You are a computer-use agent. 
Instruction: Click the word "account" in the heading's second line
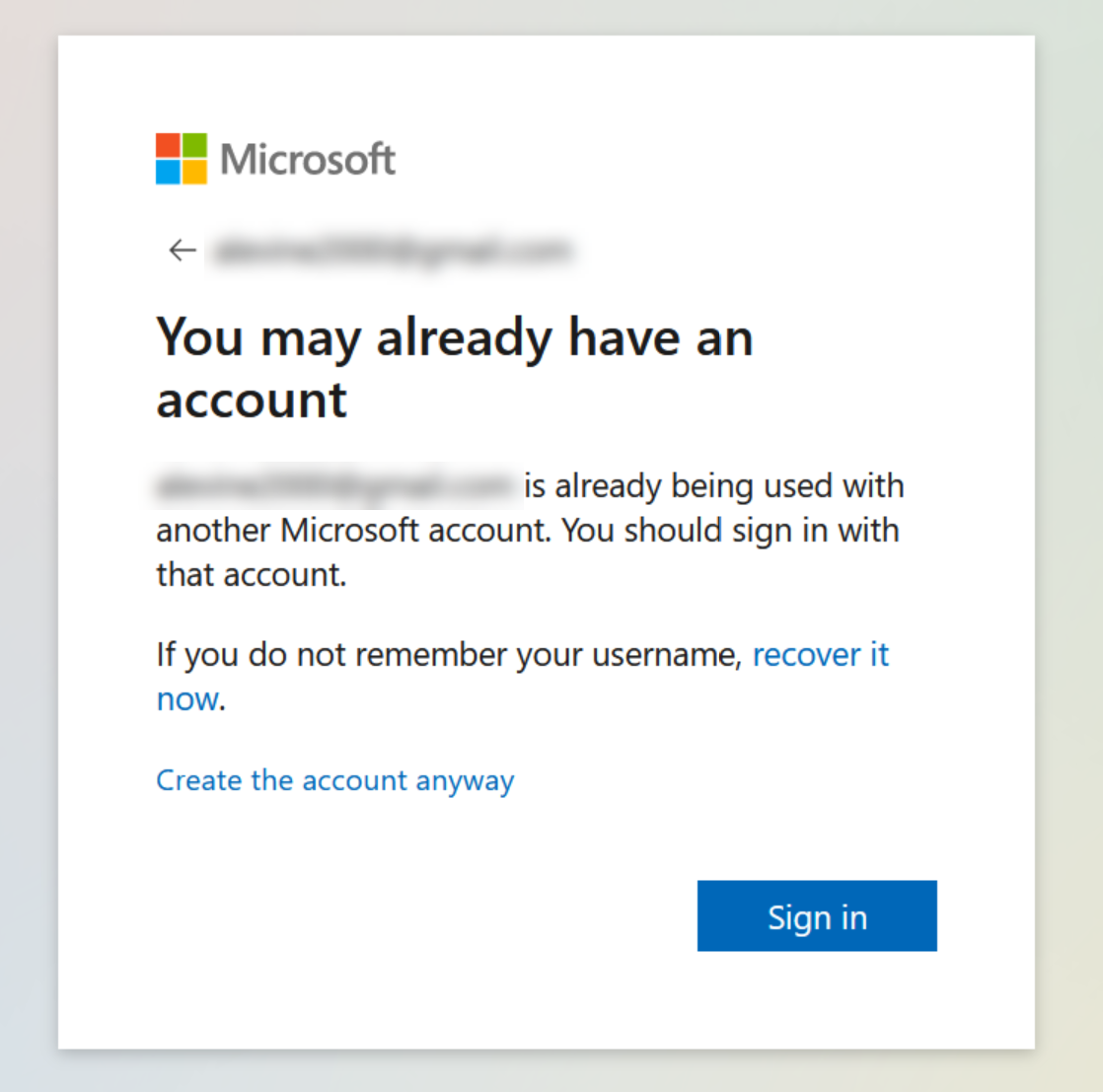point(252,400)
